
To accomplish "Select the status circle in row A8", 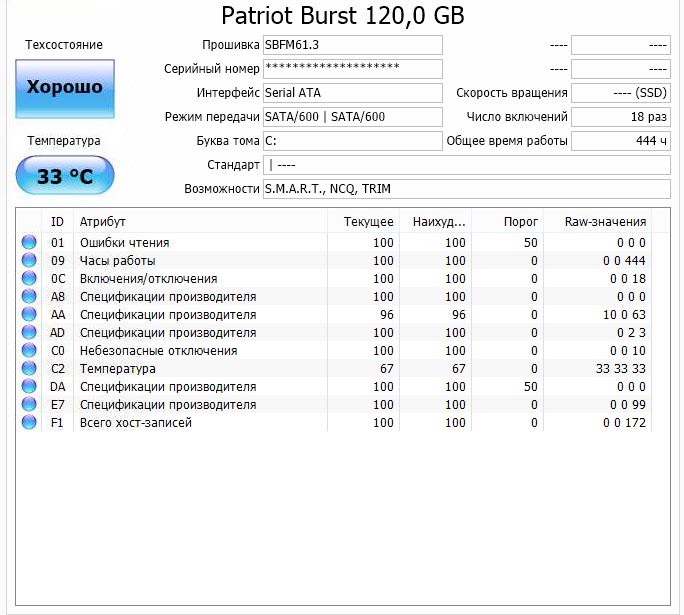I will 29,296.
